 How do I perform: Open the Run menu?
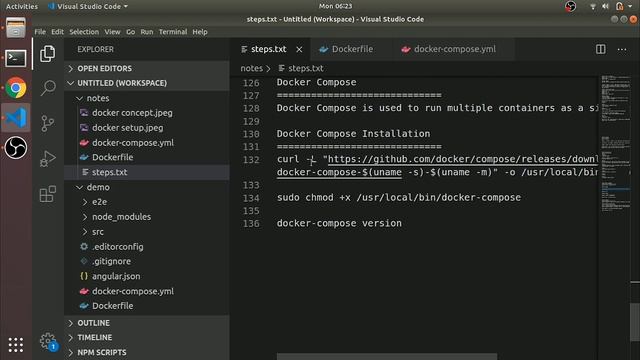pos(147,32)
